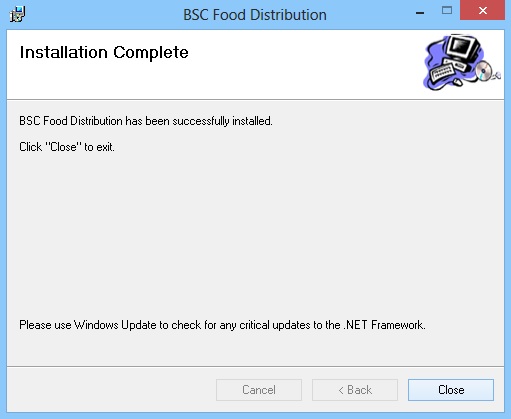Click the Installation Complete heading
This screenshot has height=419, width=511.
(104, 52)
